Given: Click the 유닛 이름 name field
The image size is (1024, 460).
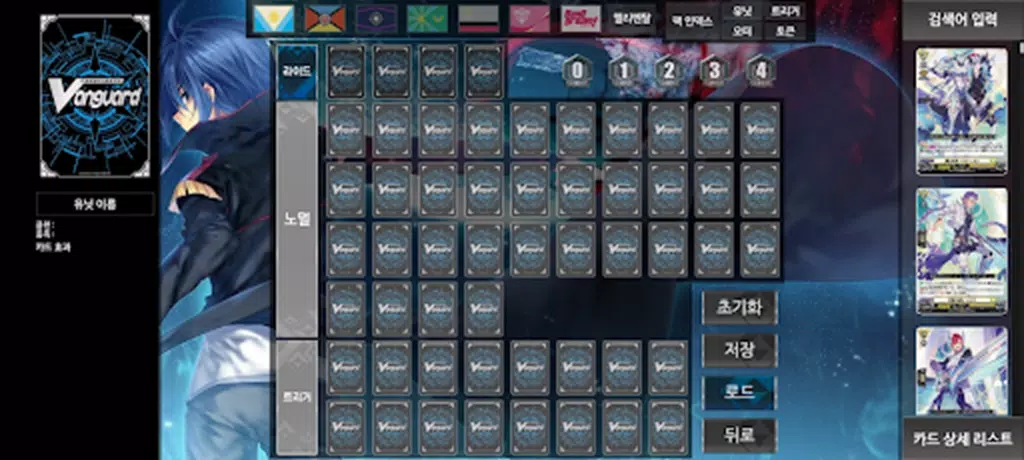Looking at the screenshot, I should click(95, 204).
